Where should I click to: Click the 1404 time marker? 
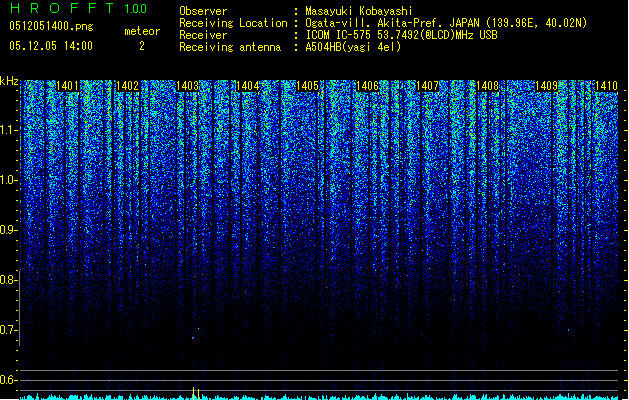(247, 86)
